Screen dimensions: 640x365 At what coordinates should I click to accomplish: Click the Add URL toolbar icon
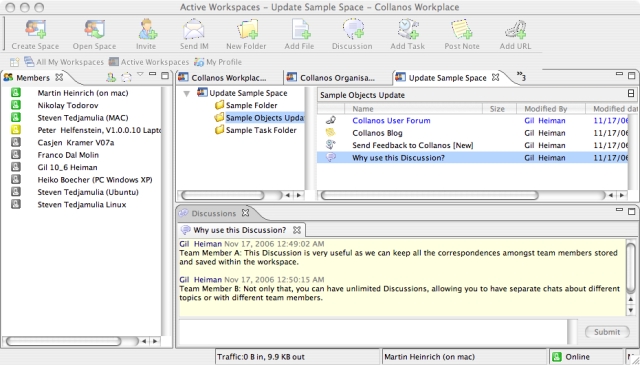[x=515, y=29]
